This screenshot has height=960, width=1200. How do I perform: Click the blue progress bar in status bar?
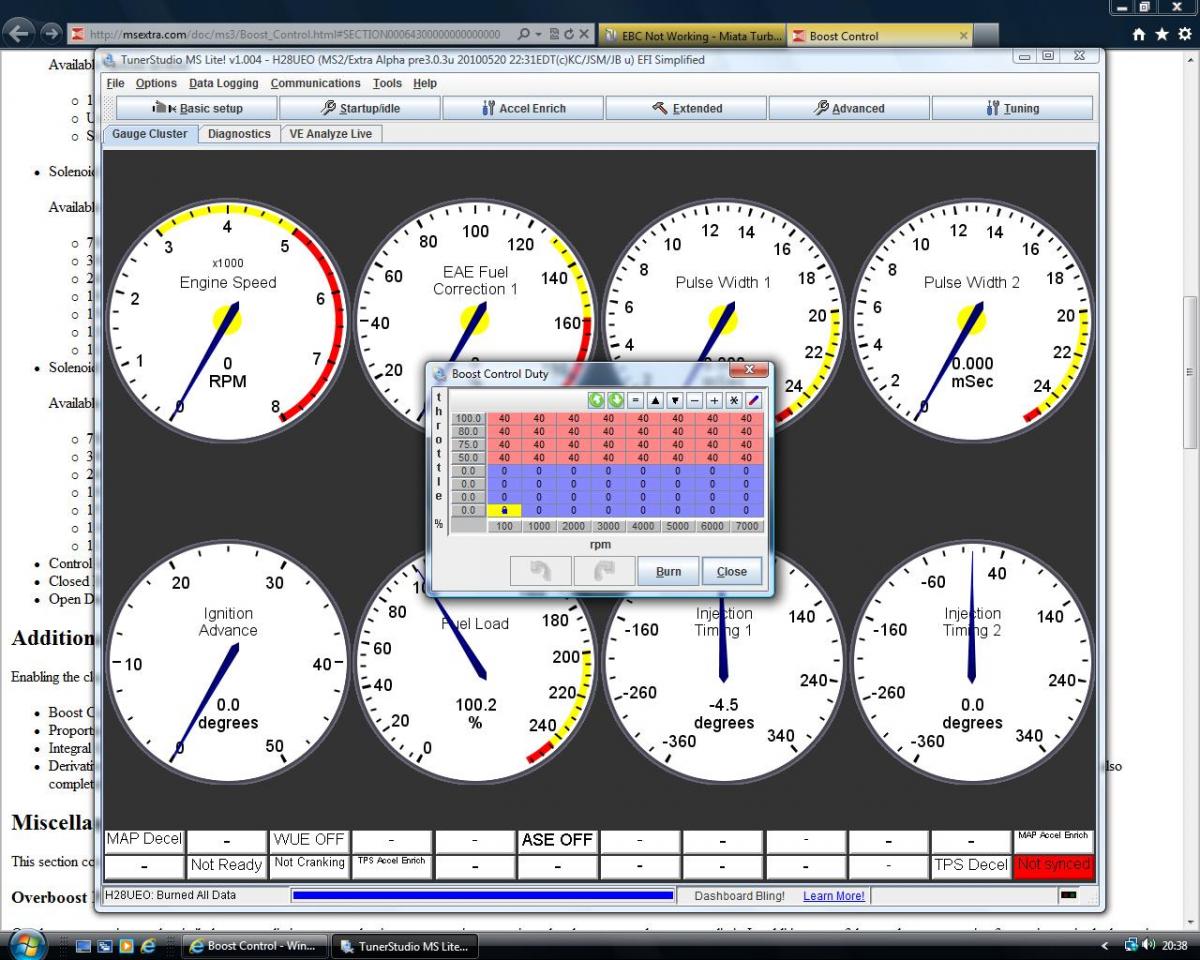click(x=483, y=896)
